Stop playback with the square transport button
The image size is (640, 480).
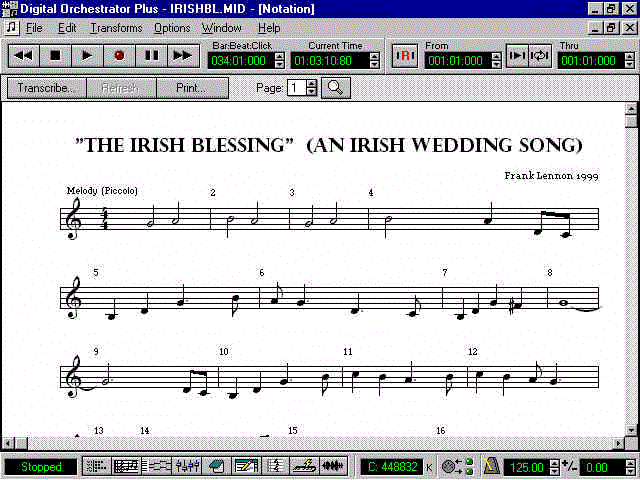pos(56,56)
